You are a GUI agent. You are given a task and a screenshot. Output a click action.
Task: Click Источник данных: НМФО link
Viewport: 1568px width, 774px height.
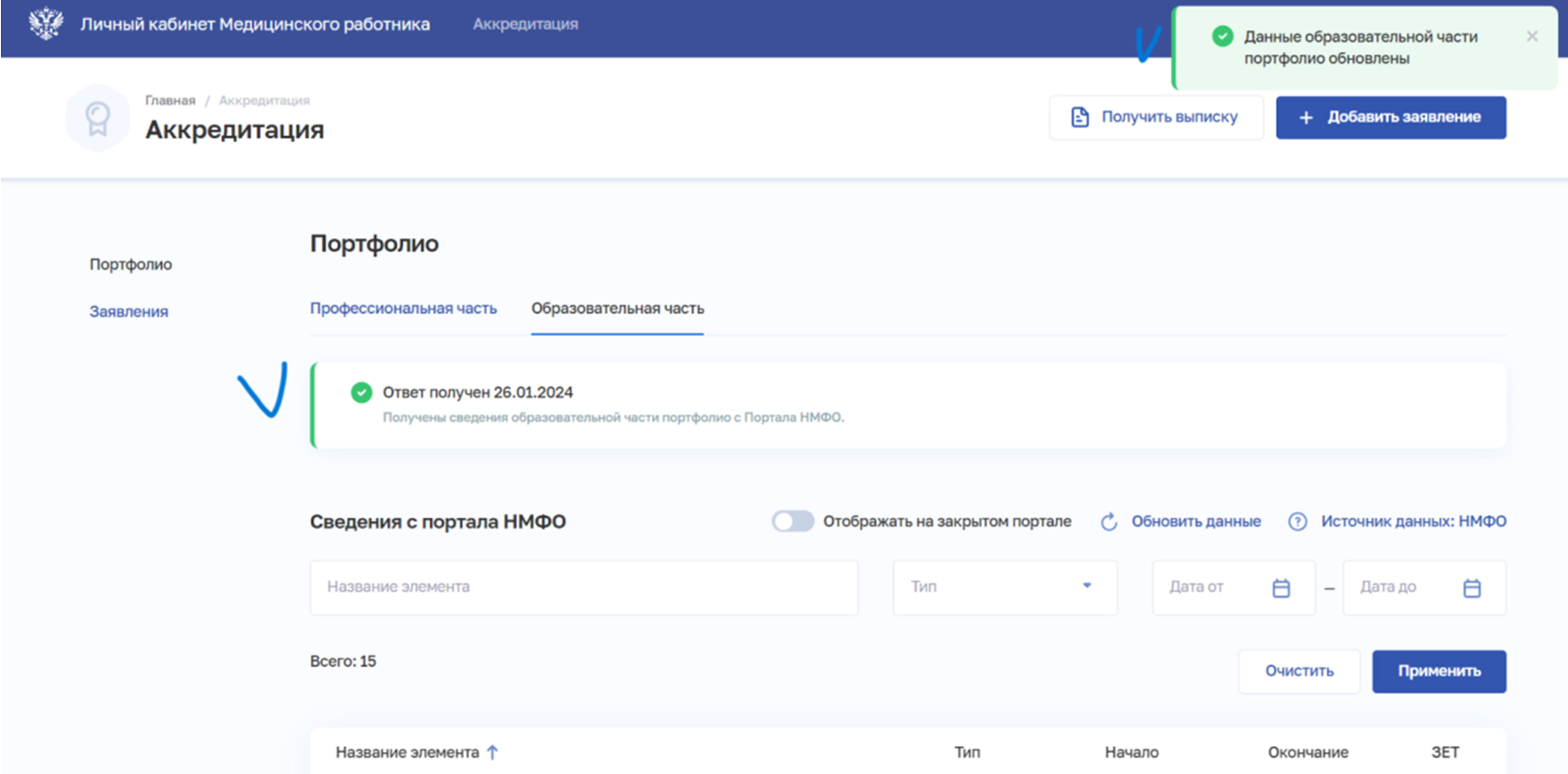click(x=1414, y=521)
